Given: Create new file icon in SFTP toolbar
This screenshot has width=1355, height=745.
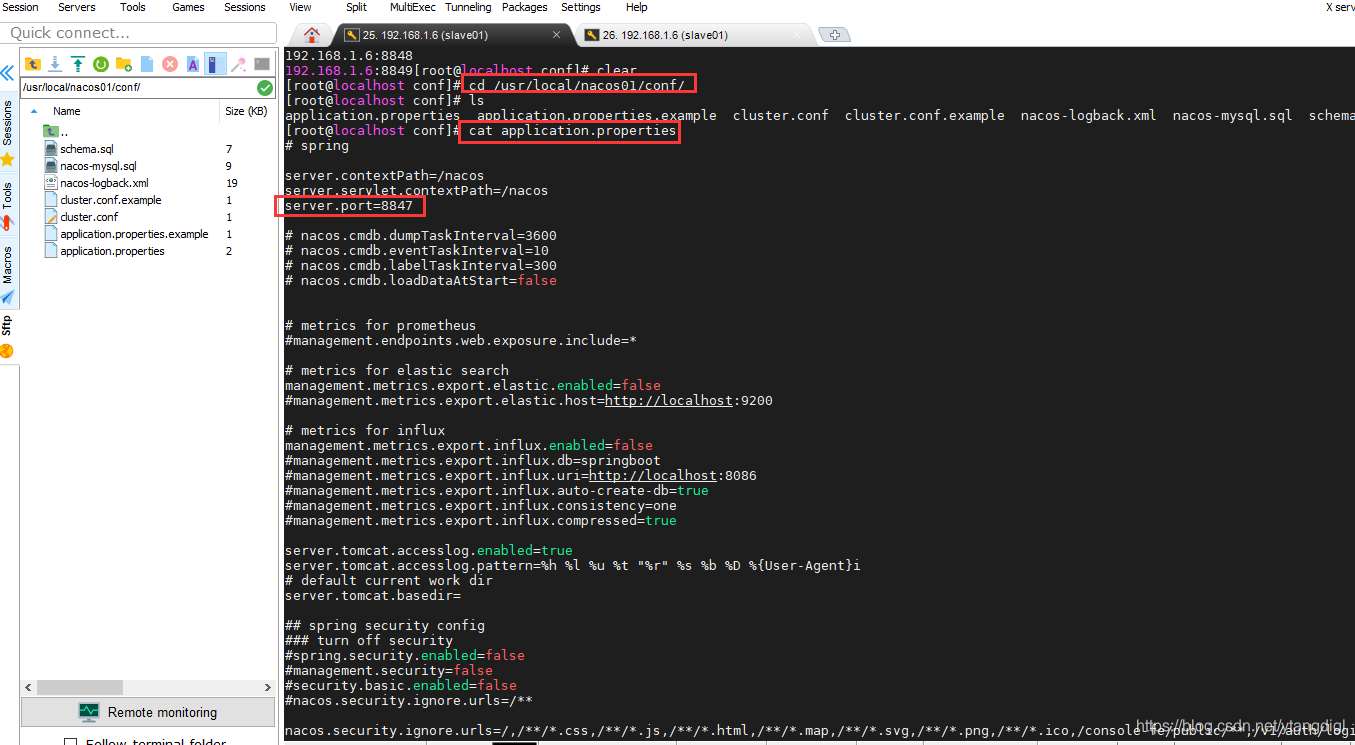Looking at the screenshot, I should (147, 64).
